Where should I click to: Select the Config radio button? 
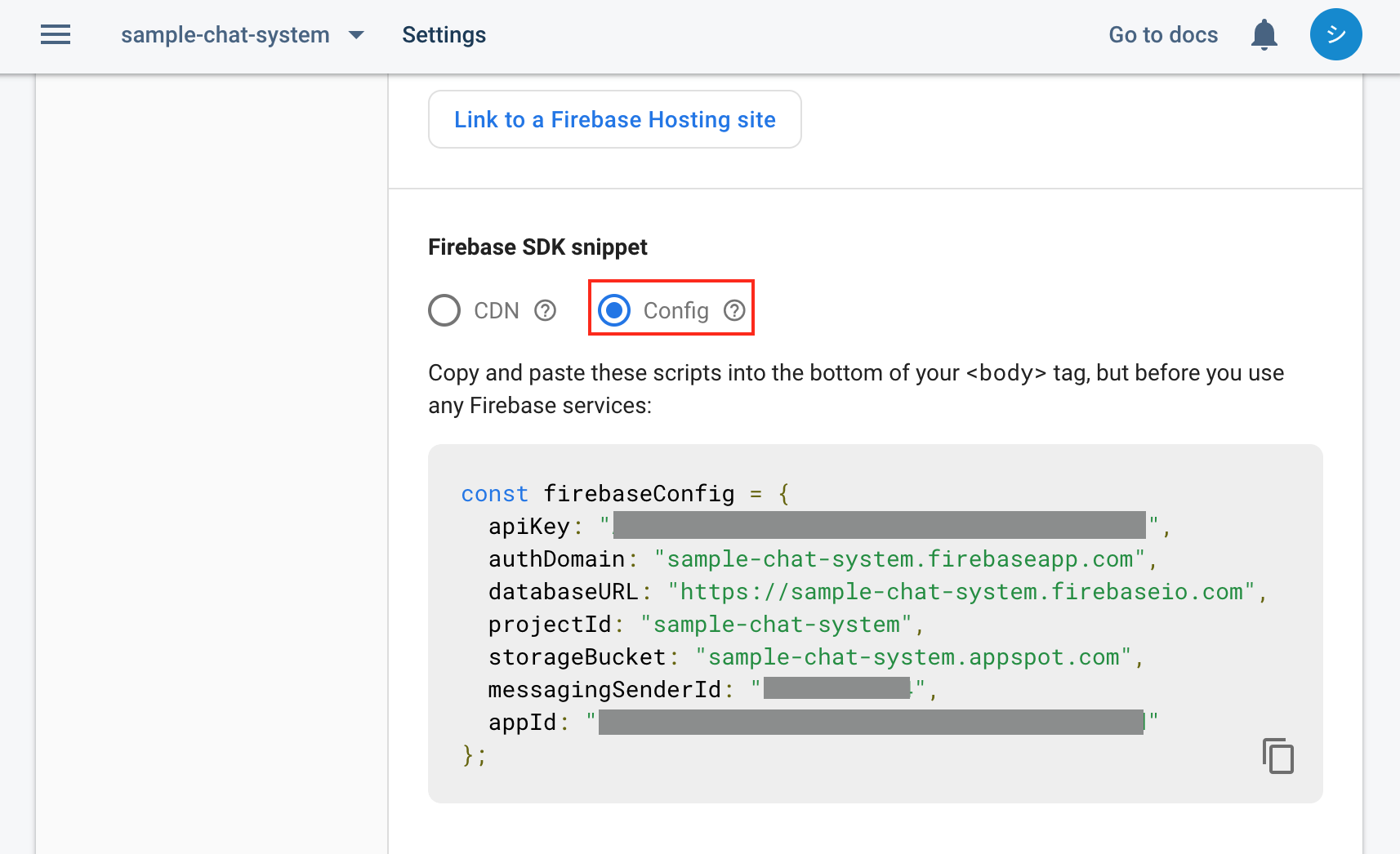(614, 310)
